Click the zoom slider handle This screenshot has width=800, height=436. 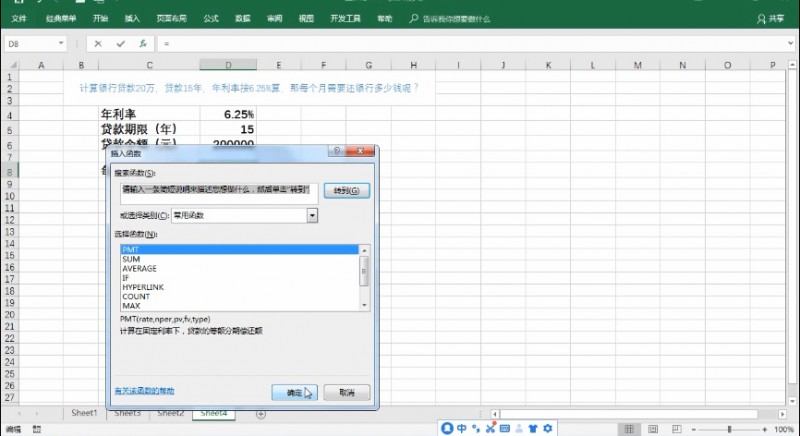[729, 430]
